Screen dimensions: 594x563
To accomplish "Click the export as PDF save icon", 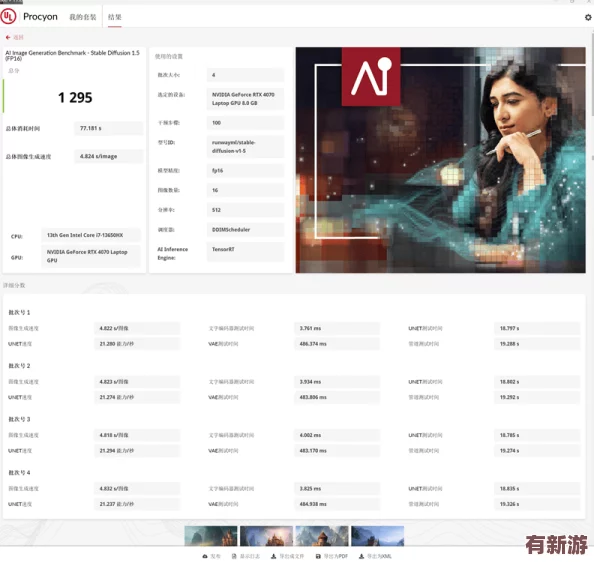I will (318, 556).
